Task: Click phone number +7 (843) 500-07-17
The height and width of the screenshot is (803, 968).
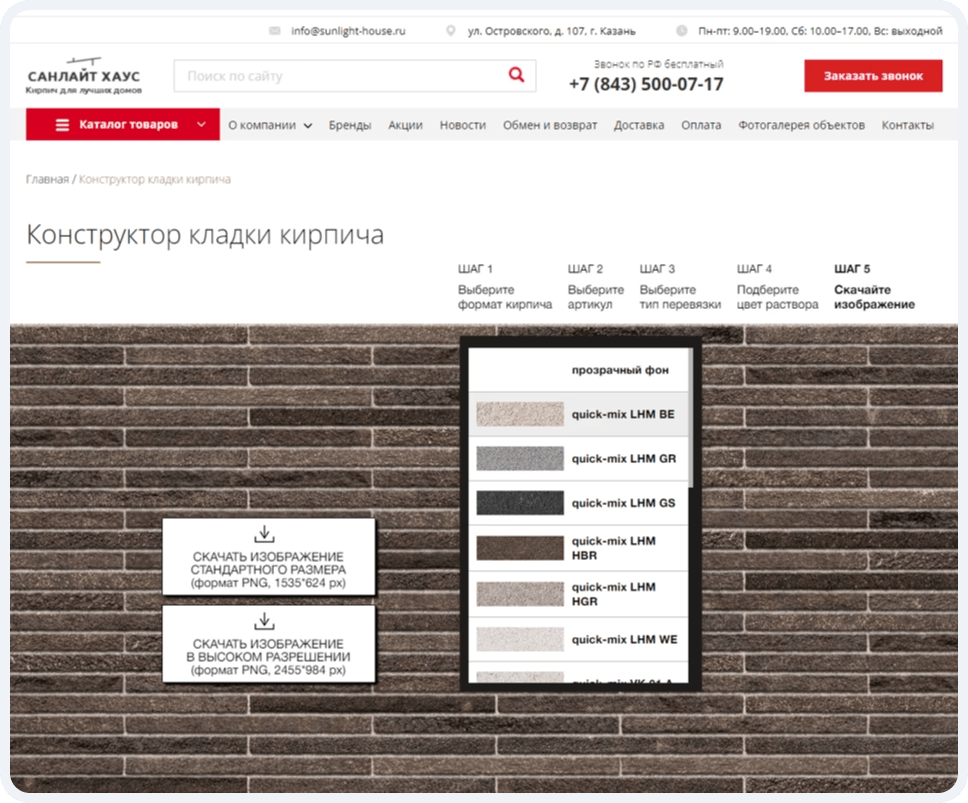Action: tap(646, 84)
